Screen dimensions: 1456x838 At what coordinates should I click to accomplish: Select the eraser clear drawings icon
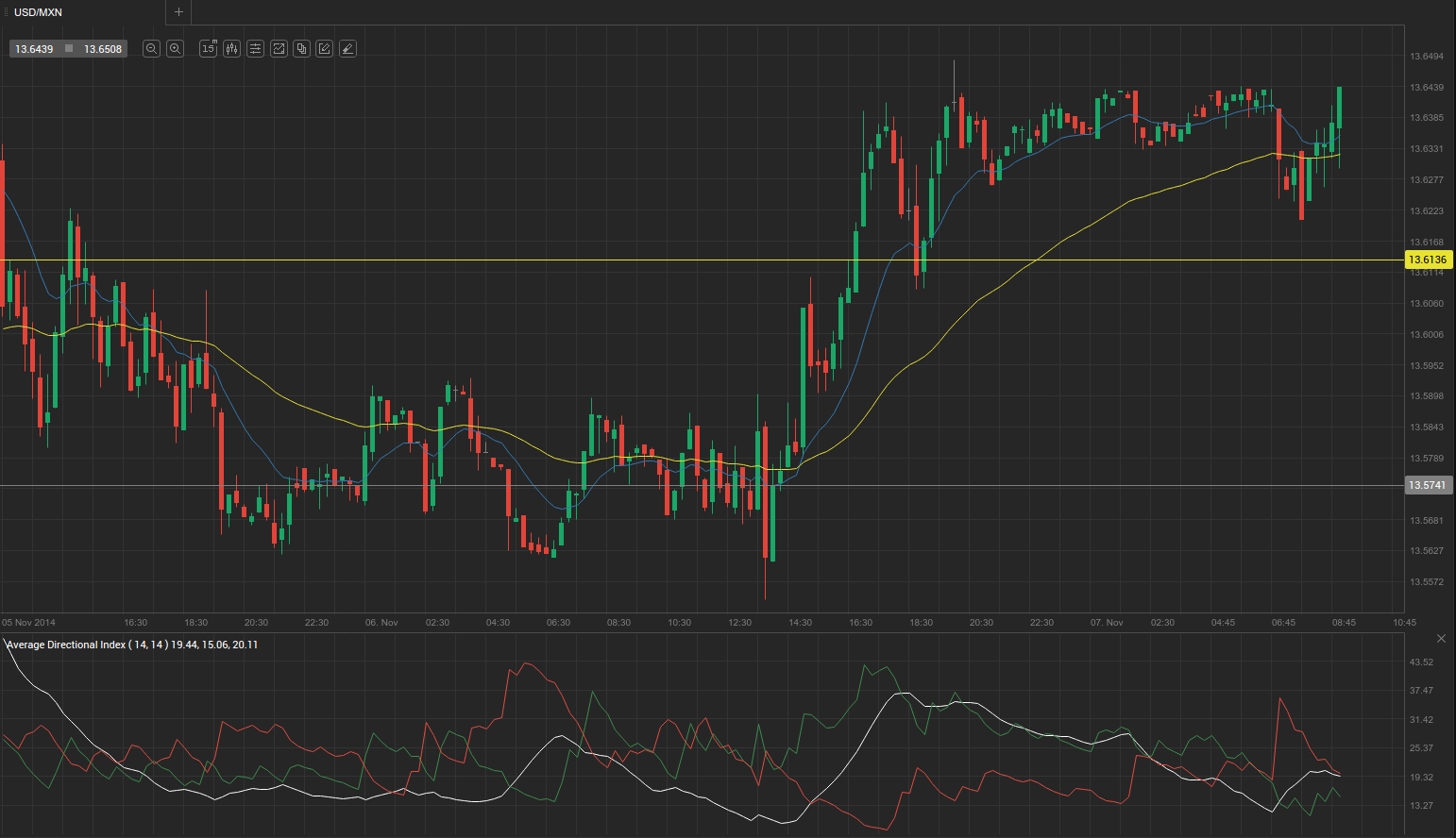(347, 49)
